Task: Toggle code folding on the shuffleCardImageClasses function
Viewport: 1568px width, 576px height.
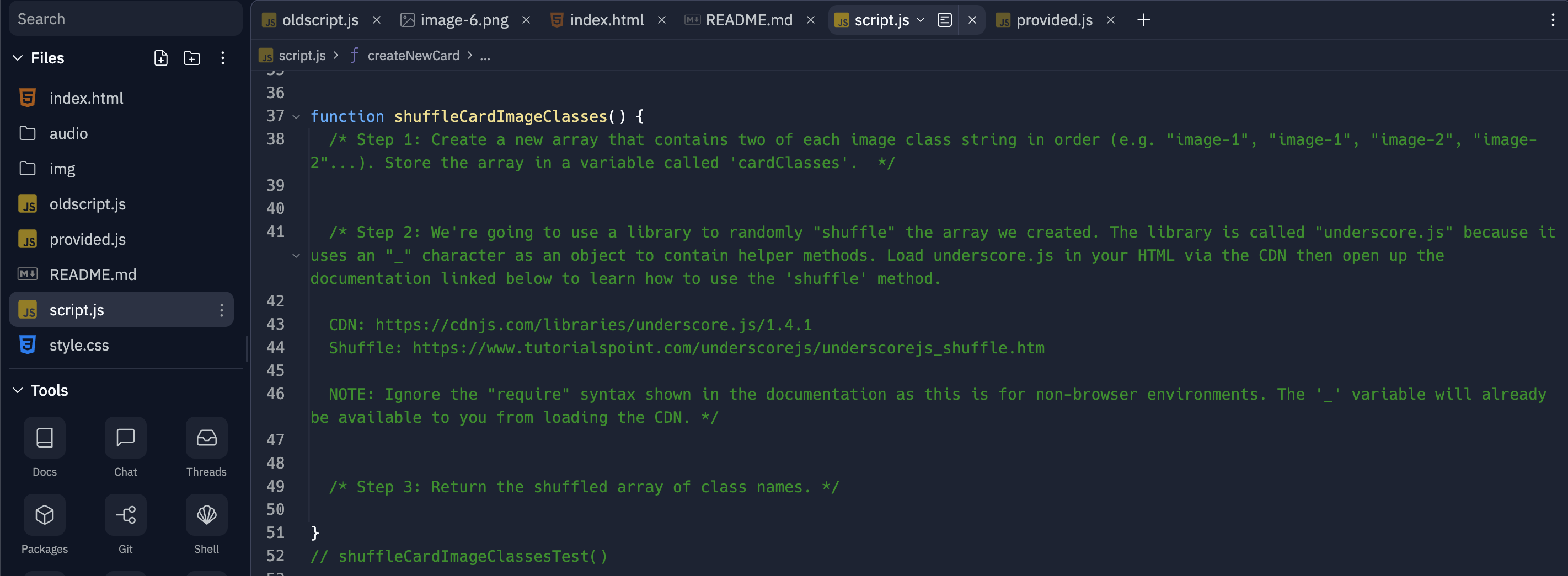Action: pos(296,116)
